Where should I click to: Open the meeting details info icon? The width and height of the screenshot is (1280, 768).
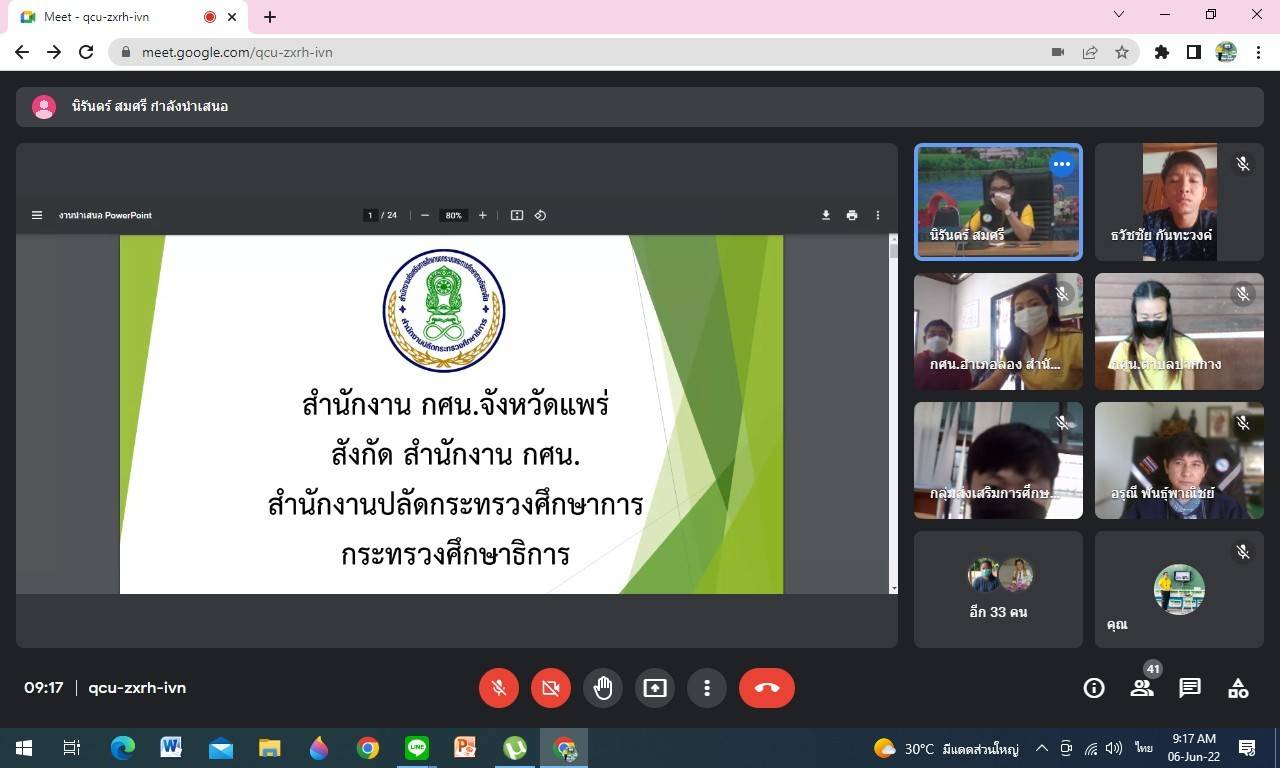(1094, 688)
